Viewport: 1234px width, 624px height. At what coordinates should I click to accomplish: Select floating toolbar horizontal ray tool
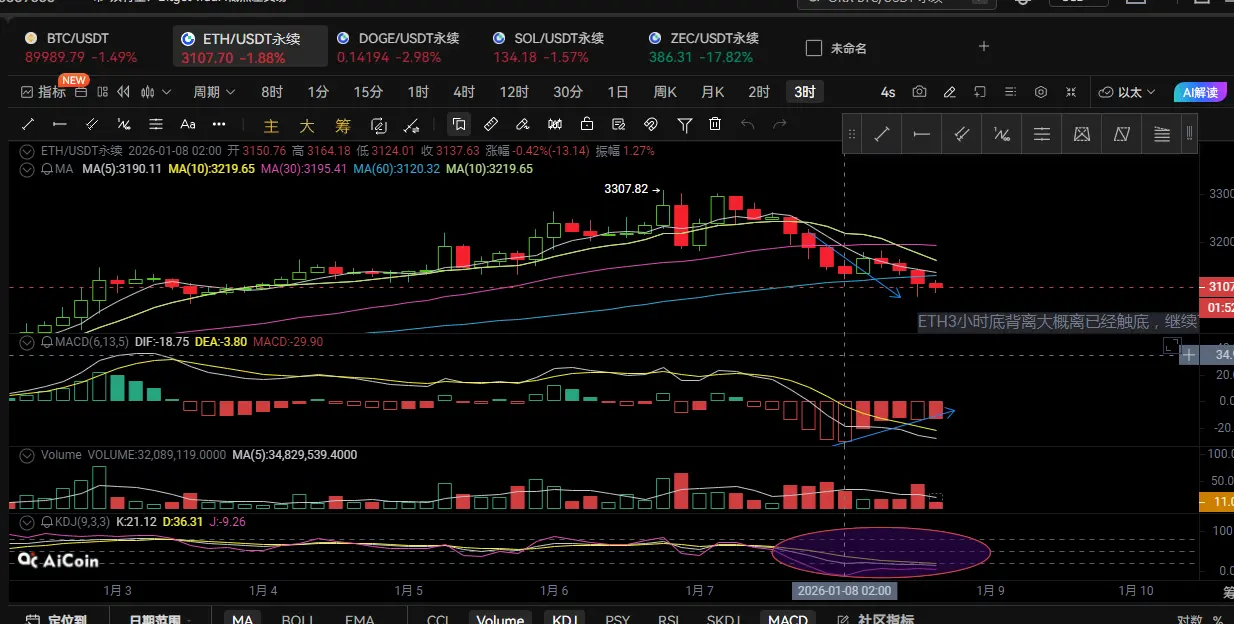tap(921, 135)
